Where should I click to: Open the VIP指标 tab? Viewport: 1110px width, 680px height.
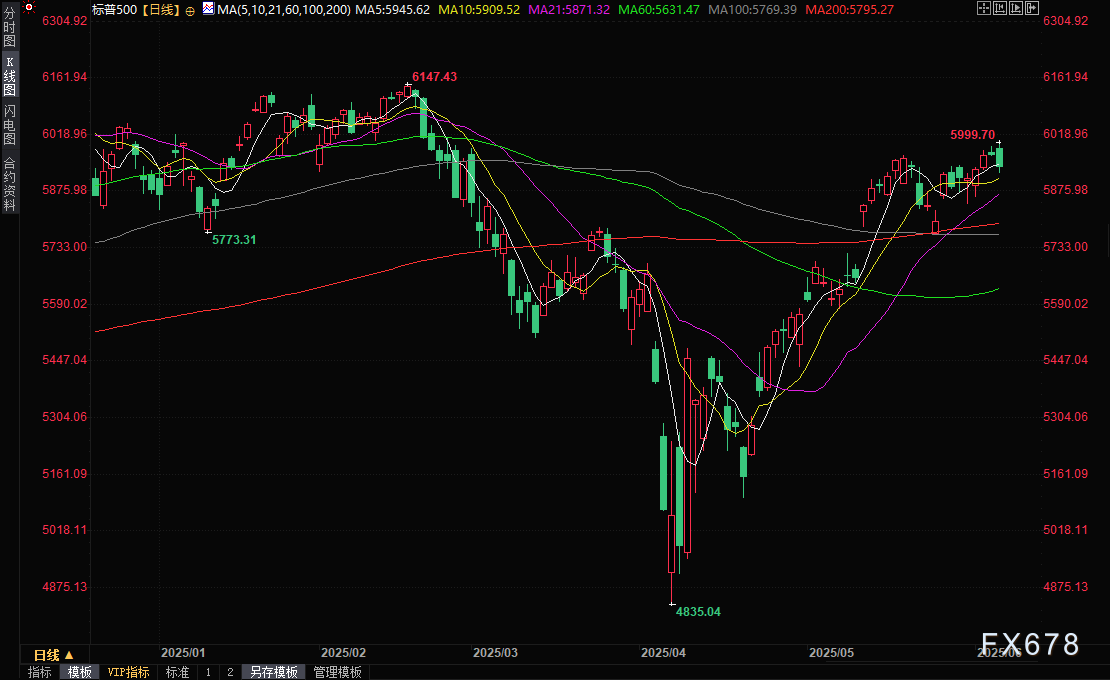click(128, 672)
